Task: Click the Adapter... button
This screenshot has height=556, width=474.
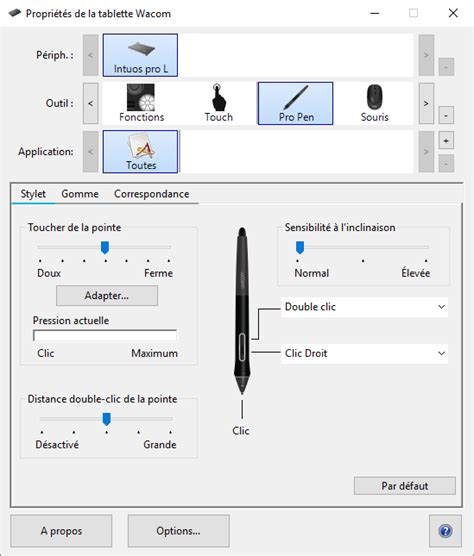Action: (x=107, y=295)
